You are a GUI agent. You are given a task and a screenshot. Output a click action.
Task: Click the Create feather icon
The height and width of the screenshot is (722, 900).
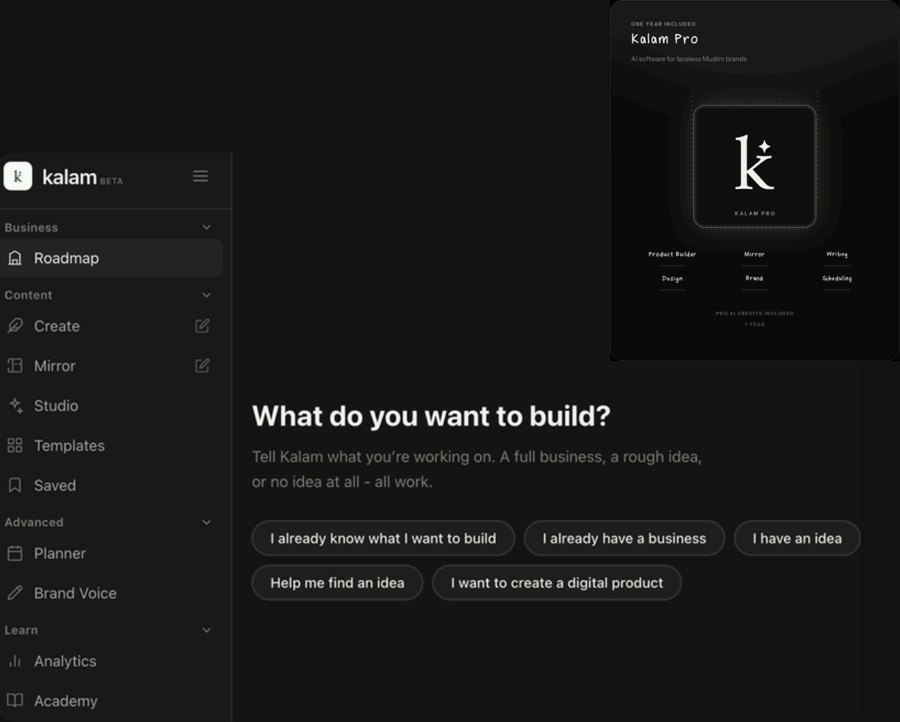(15, 326)
